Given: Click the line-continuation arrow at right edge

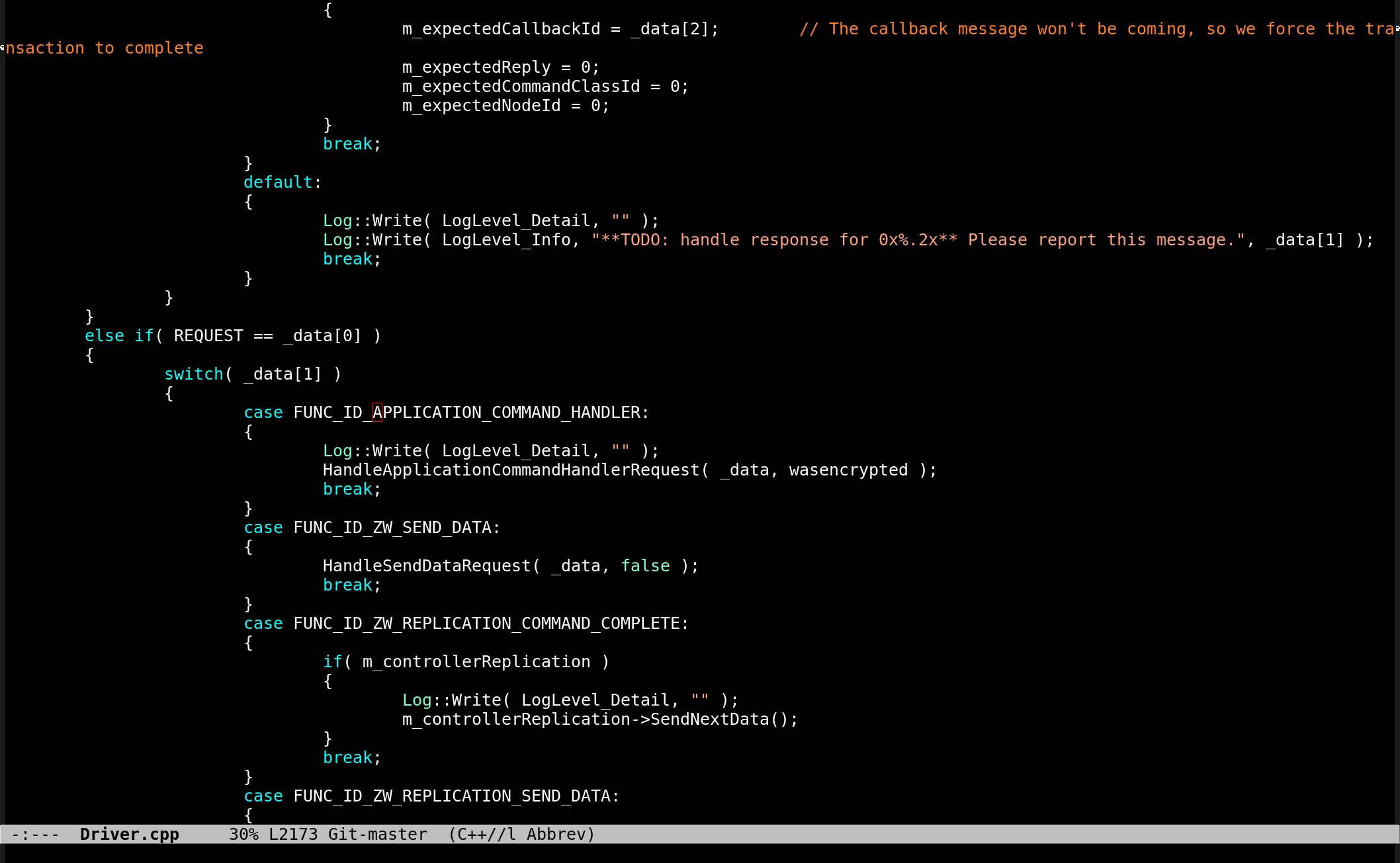Looking at the screenshot, I should [x=1397, y=29].
